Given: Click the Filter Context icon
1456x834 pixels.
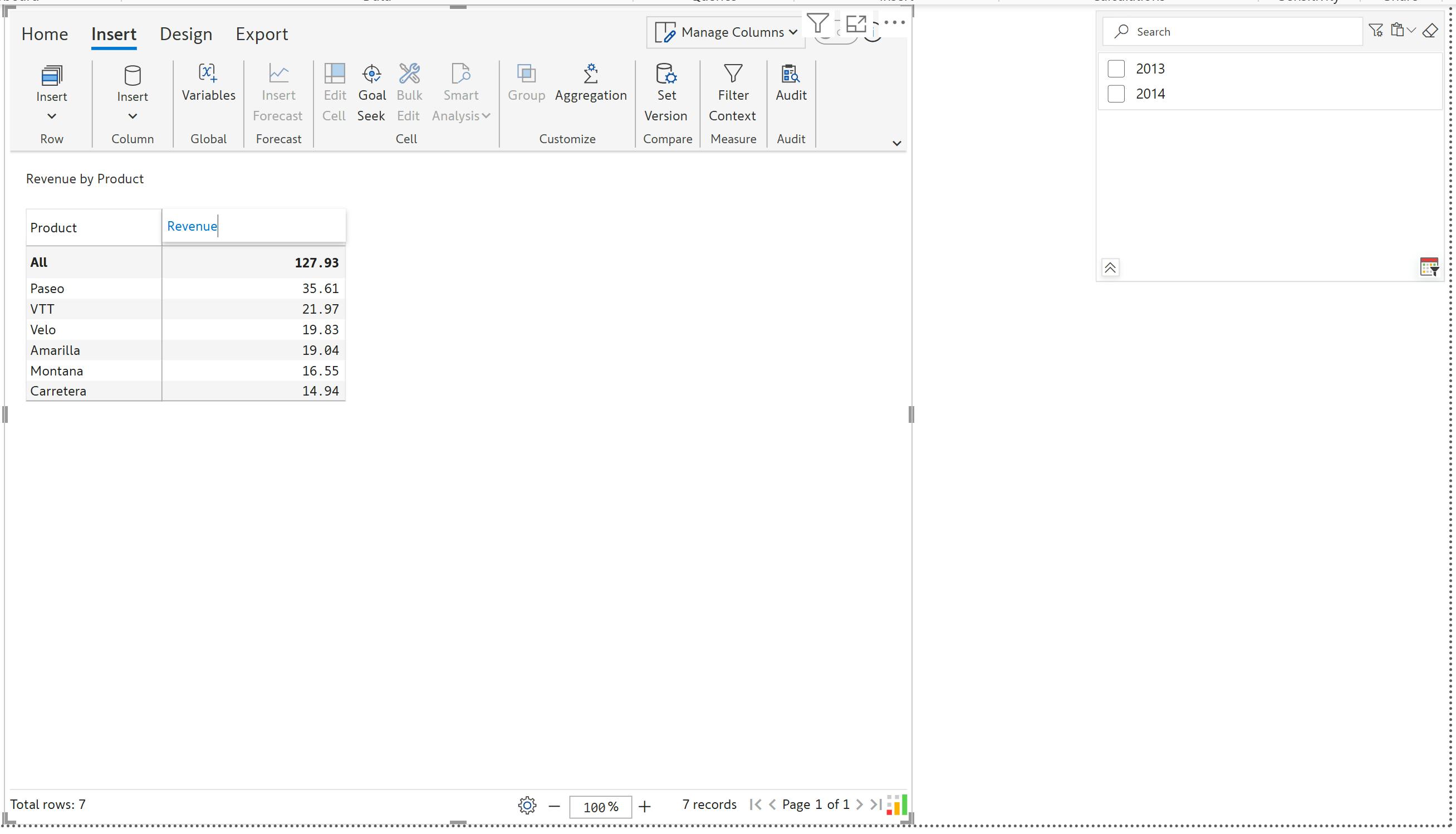Looking at the screenshot, I should coord(732,75).
